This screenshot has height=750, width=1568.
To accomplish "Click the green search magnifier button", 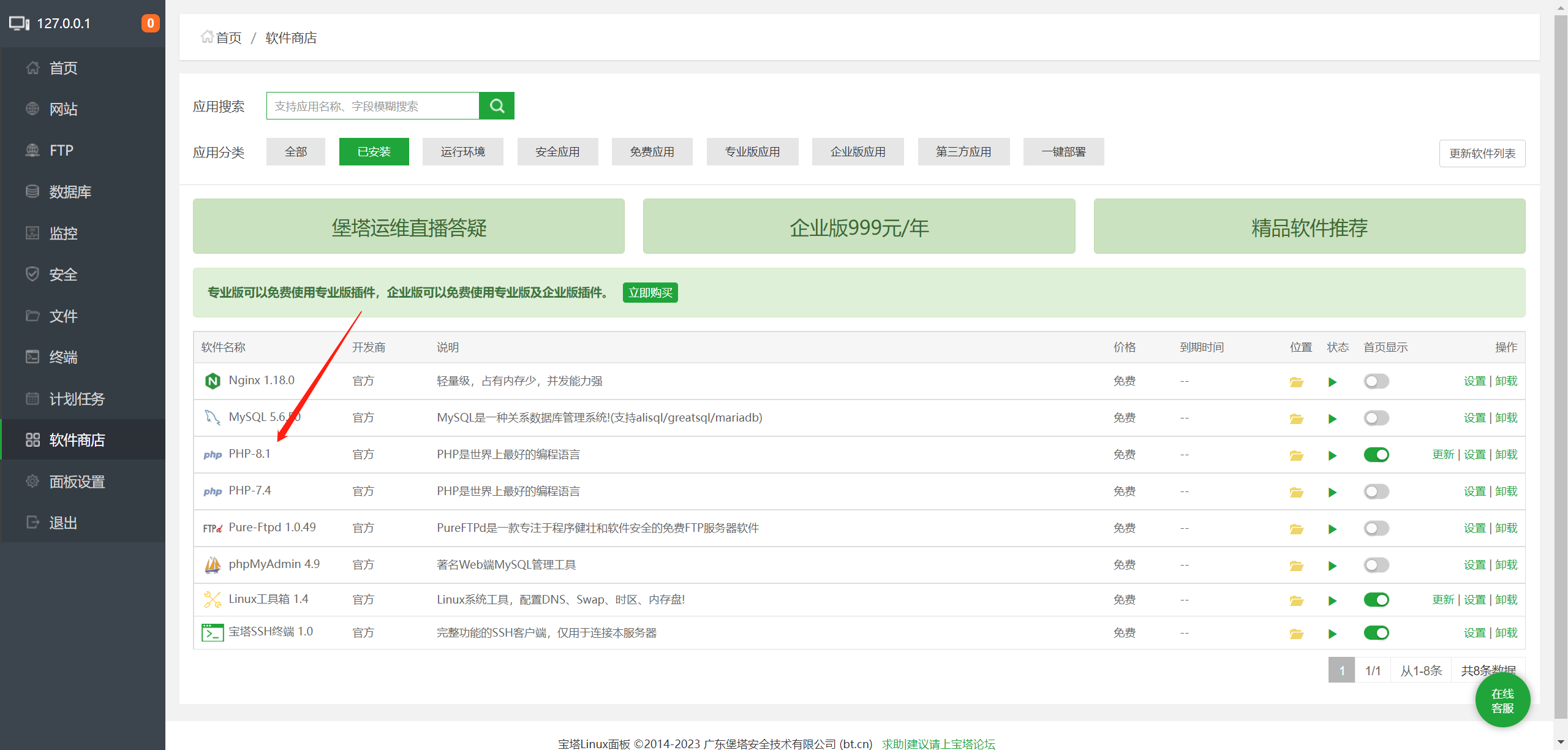I will pyautogui.click(x=497, y=106).
